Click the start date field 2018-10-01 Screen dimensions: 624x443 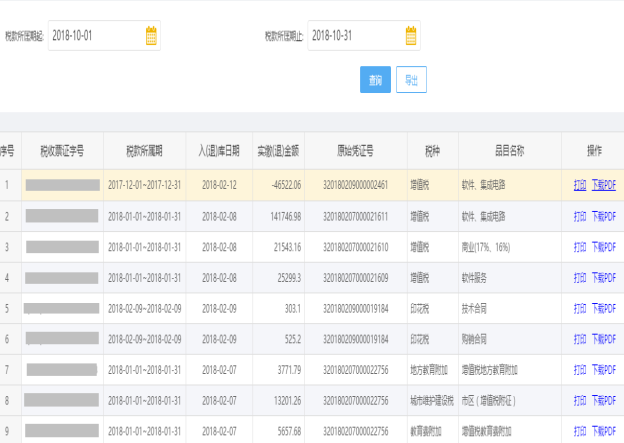(x=95, y=36)
